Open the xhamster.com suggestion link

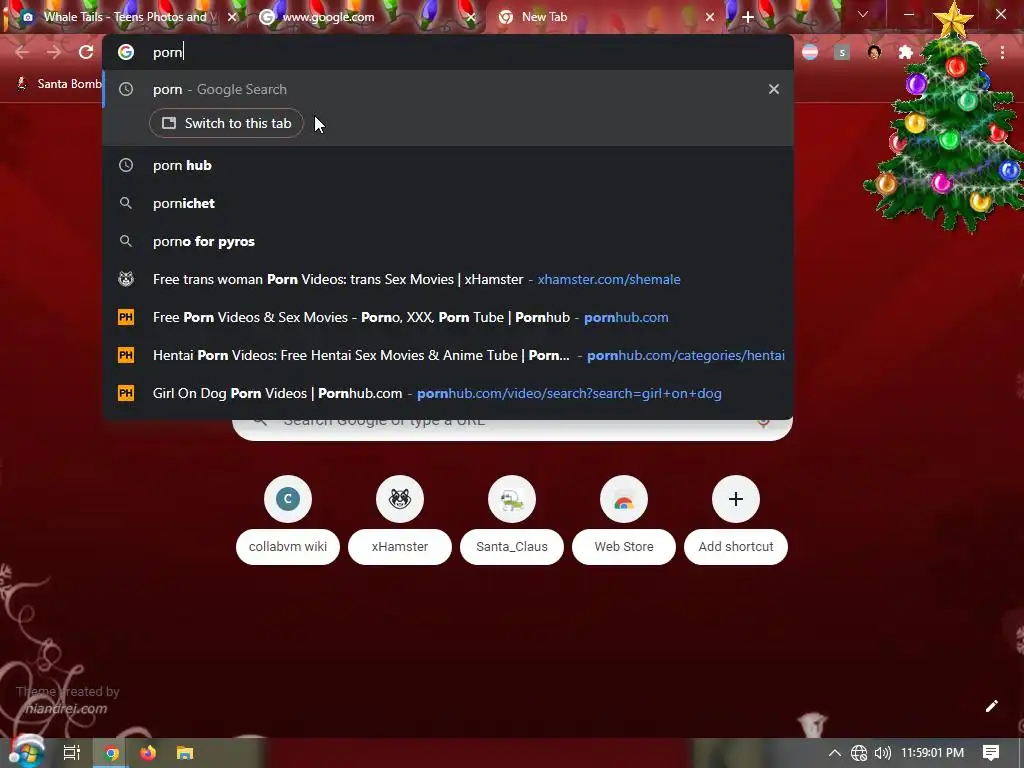point(448,279)
